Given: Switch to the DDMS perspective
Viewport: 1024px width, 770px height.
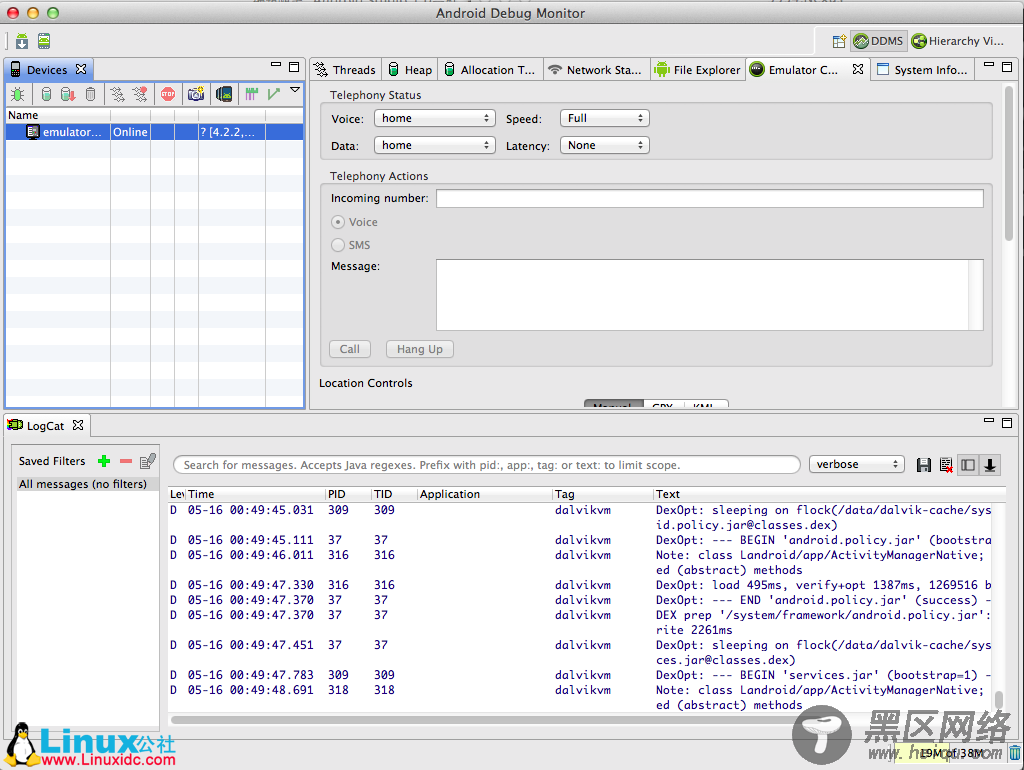Looking at the screenshot, I should (879, 41).
